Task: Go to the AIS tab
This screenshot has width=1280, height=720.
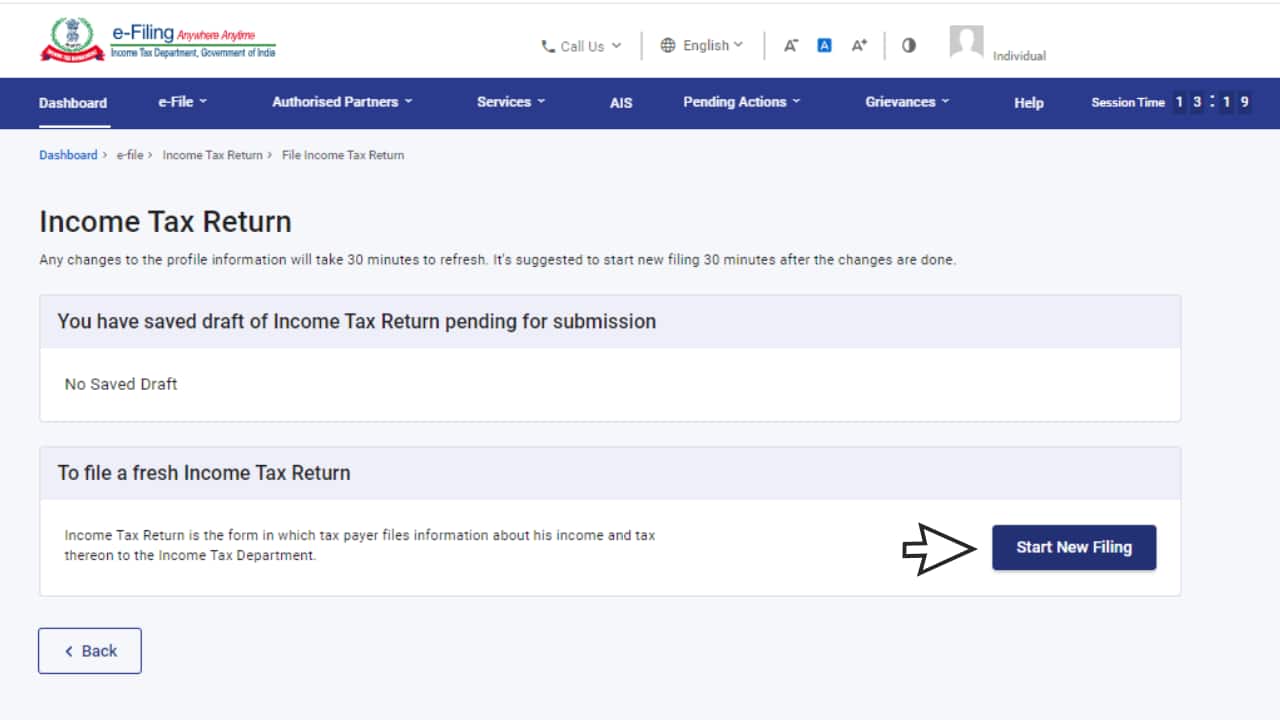Action: click(x=621, y=103)
